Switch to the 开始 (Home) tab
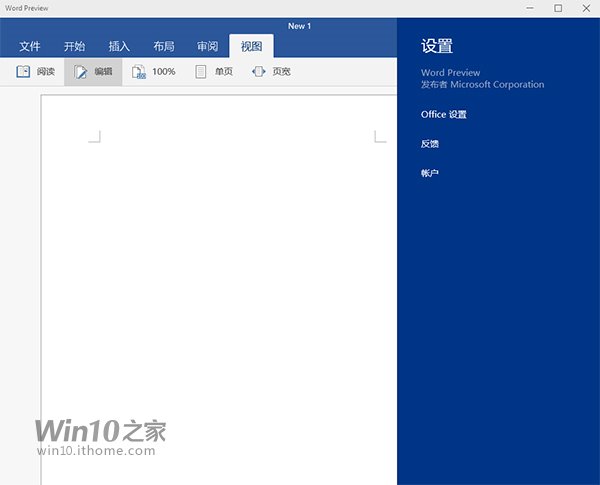 pyautogui.click(x=74, y=46)
